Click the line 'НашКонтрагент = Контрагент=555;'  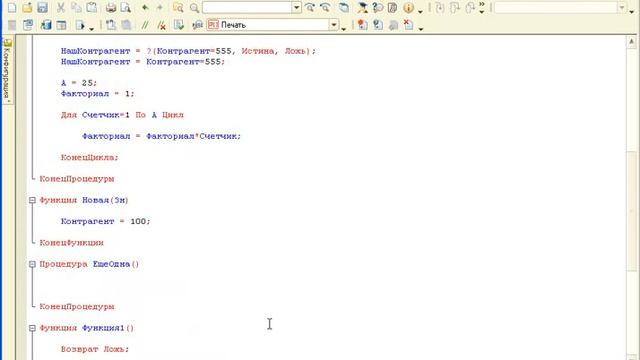143,62
